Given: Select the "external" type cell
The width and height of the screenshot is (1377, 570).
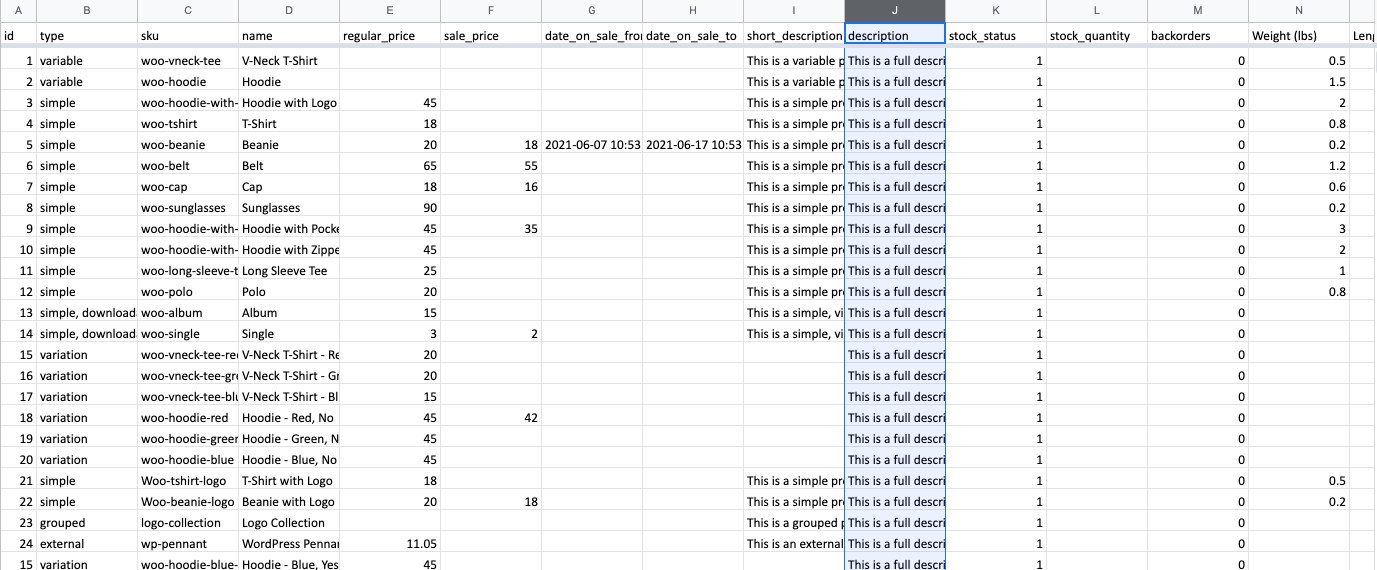Looking at the screenshot, I should coord(87,544).
